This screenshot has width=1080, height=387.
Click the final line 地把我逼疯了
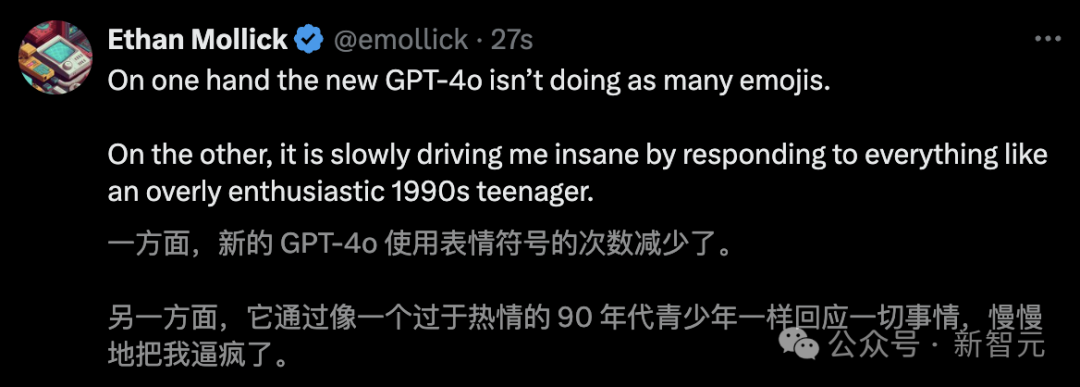pyautogui.click(x=197, y=355)
